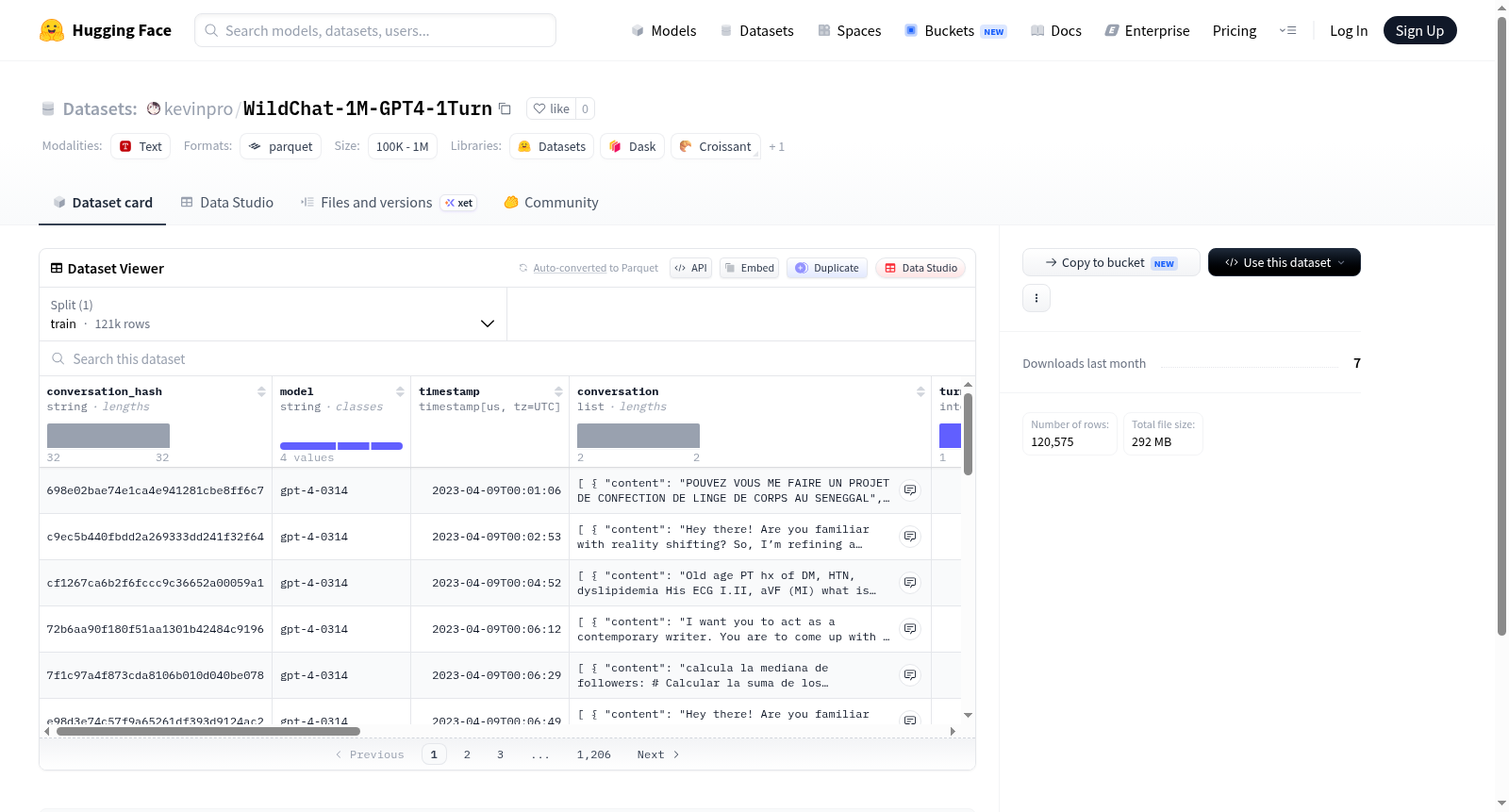
Task: Click the model classes histogram bar
Action: coord(341,446)
